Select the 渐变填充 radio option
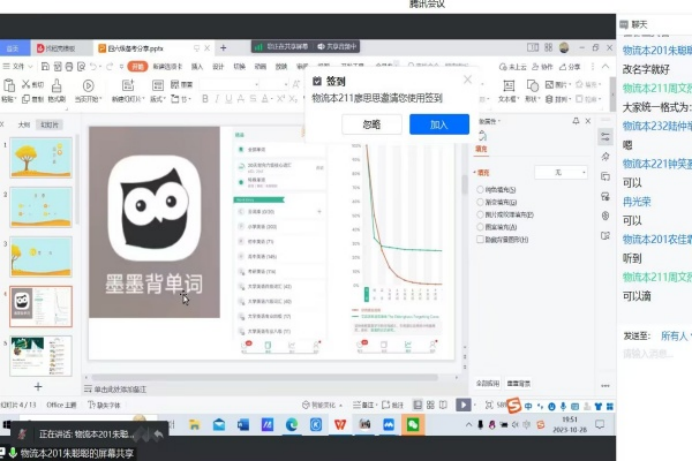The image size is (692, 461). (481, 201)
